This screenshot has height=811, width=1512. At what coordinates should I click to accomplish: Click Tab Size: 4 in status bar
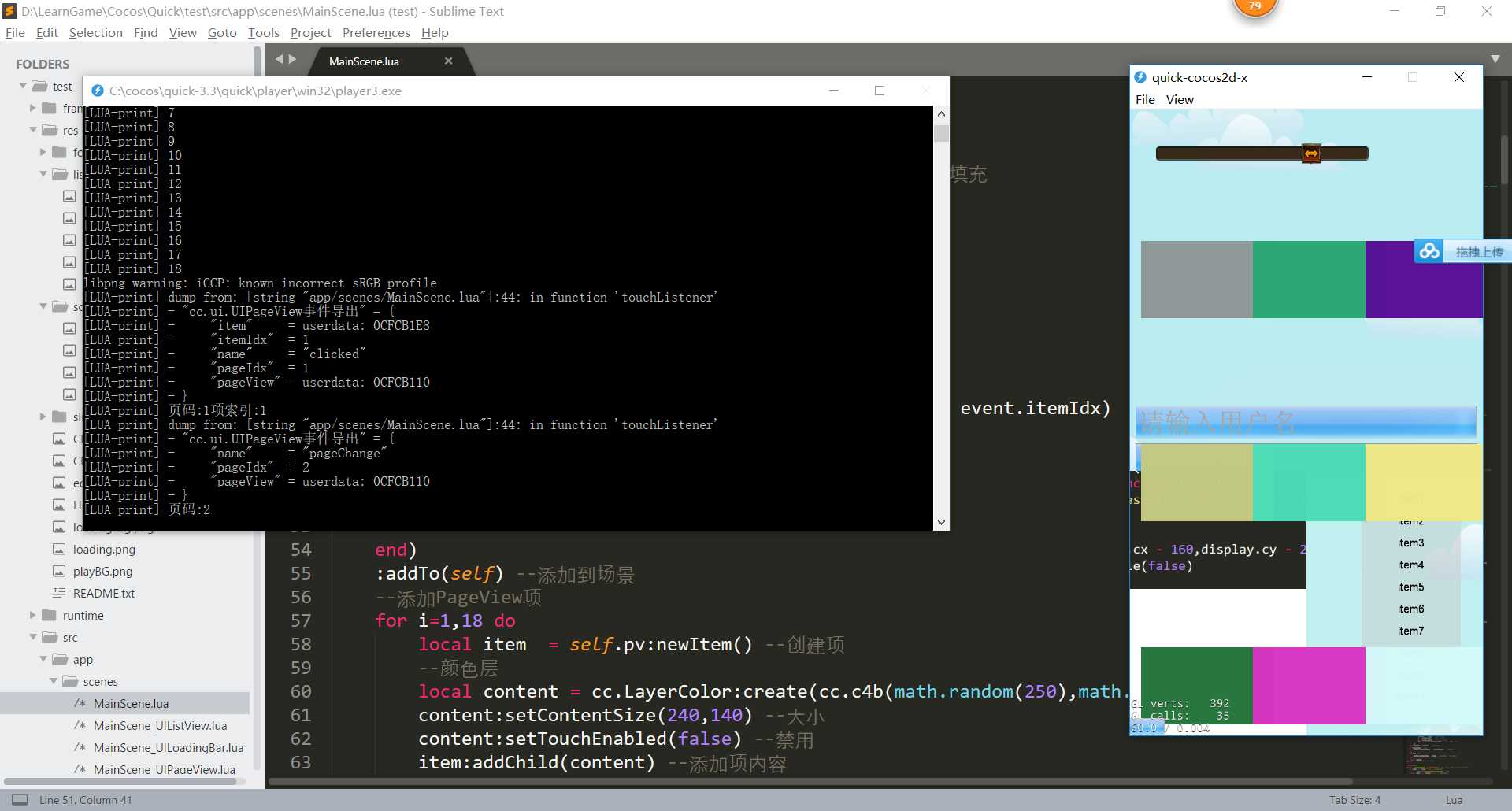pyautogui.click(x=1354, y=800)
